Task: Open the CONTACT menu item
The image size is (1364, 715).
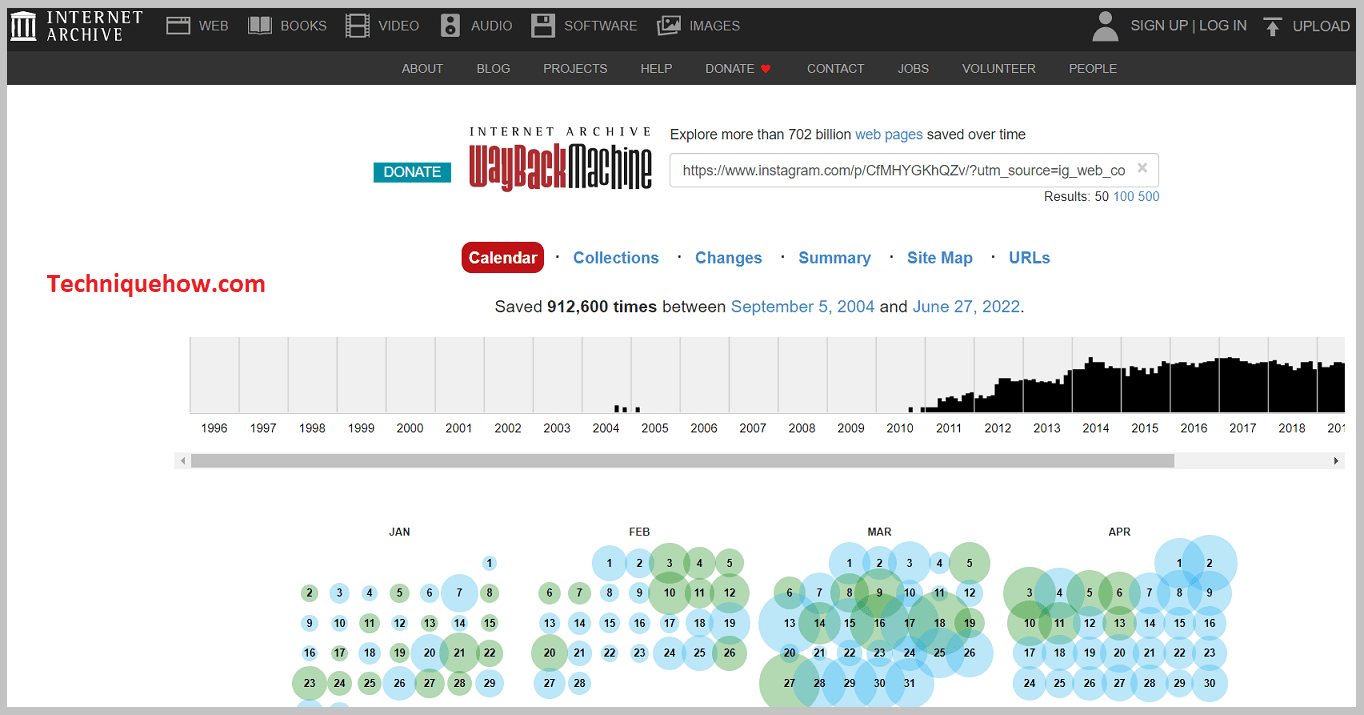Action: click(x=835, y=69)
